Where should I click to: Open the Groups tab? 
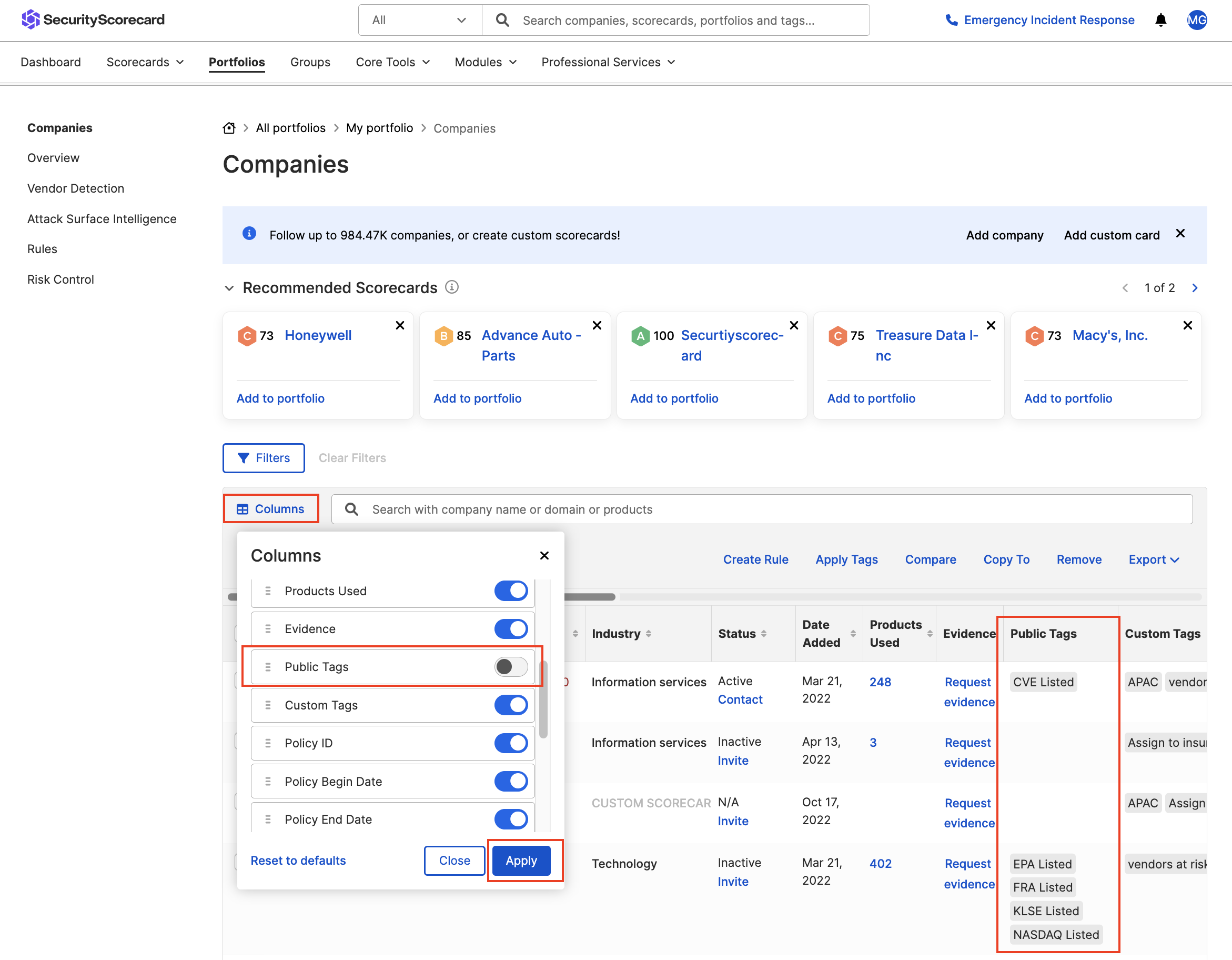(310, 62)
